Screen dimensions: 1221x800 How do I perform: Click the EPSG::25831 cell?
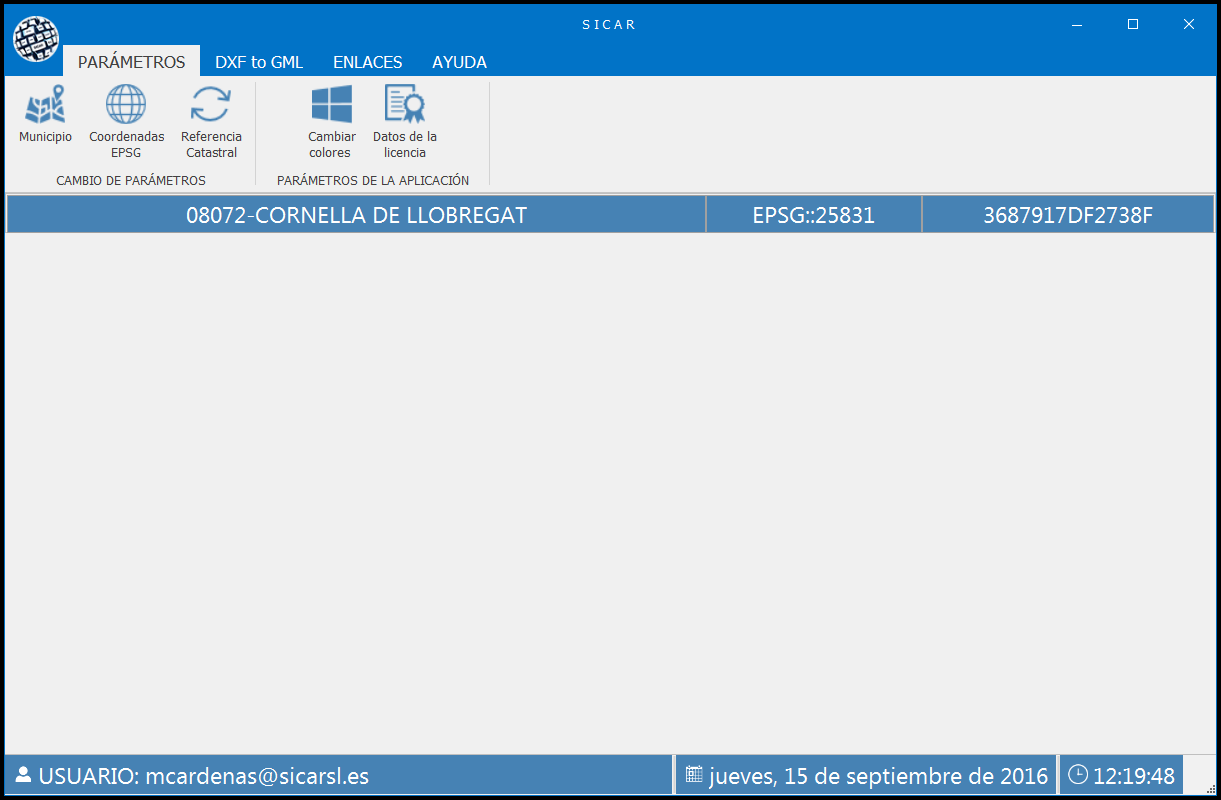tap(813, 215)
